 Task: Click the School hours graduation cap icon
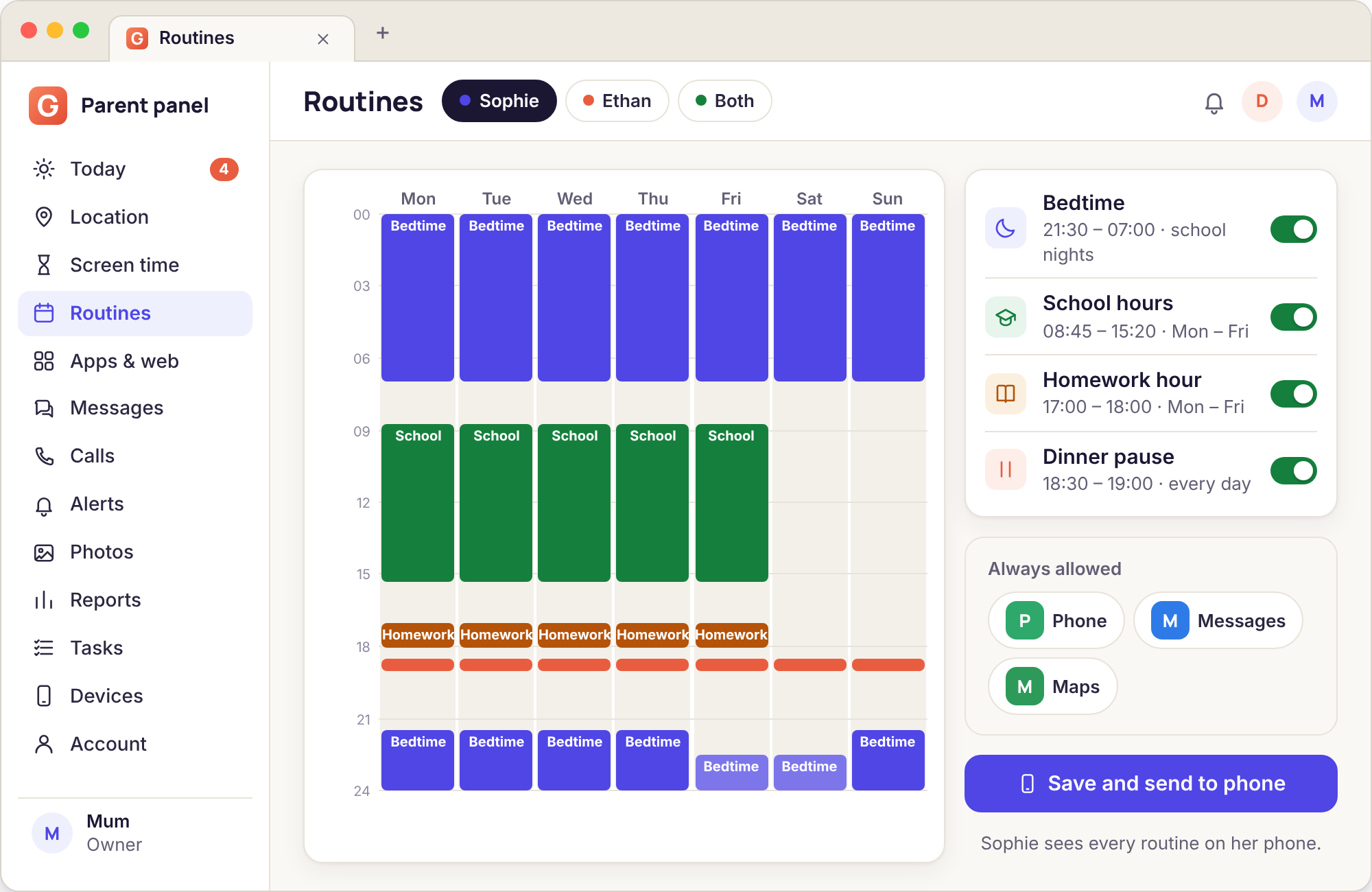pyautogui.click(x=1006, y=317)
